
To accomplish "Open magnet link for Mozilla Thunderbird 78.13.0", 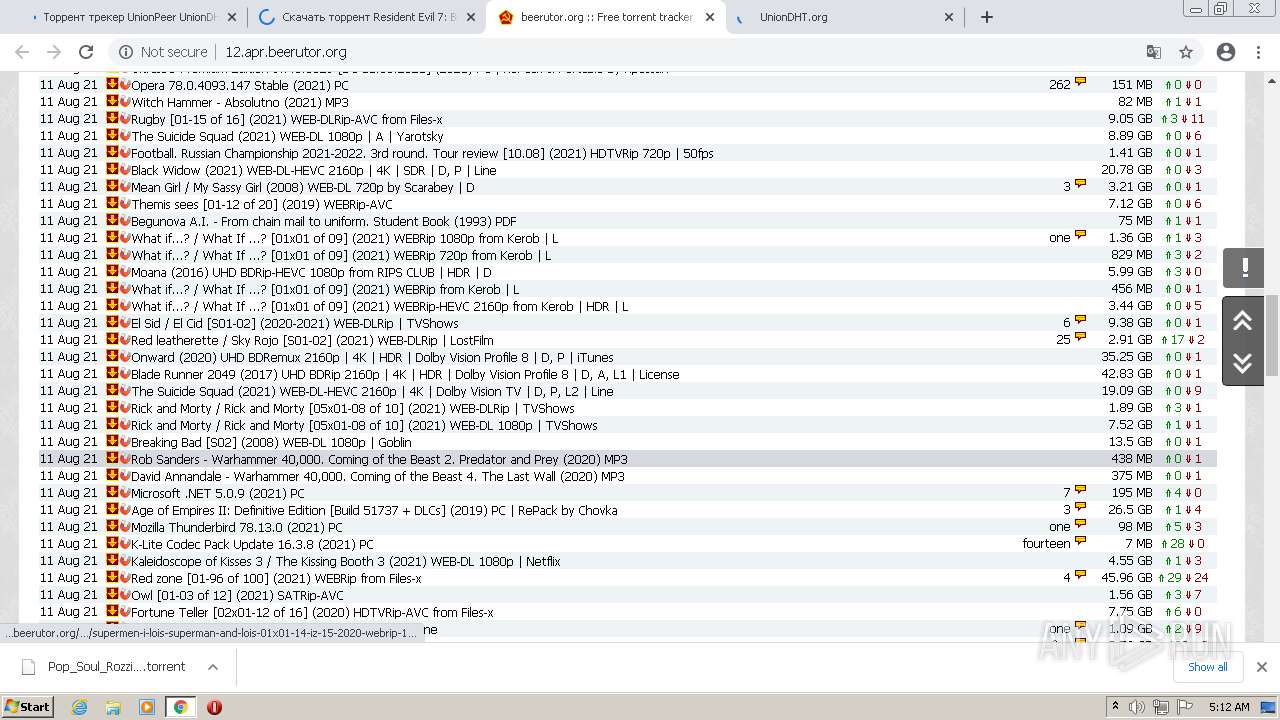I will [x=125, y=527].
